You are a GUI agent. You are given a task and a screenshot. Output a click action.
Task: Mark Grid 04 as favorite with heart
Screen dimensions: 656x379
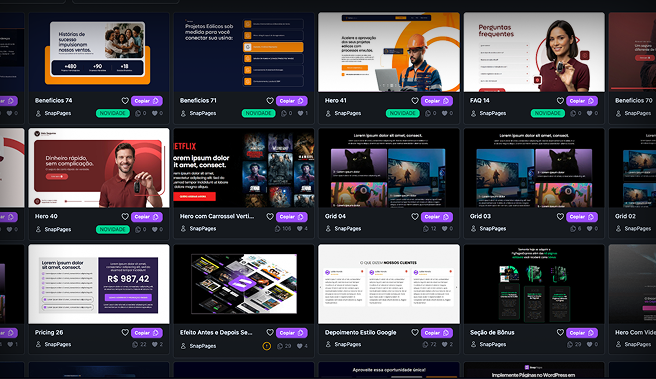point(415,217)
